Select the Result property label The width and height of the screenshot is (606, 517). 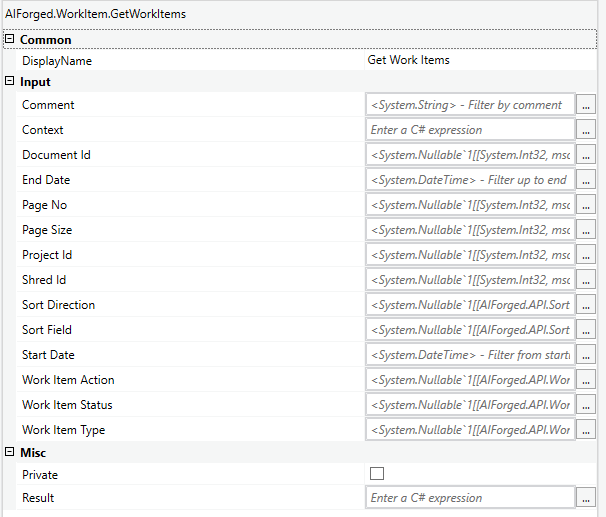(38, 498)
